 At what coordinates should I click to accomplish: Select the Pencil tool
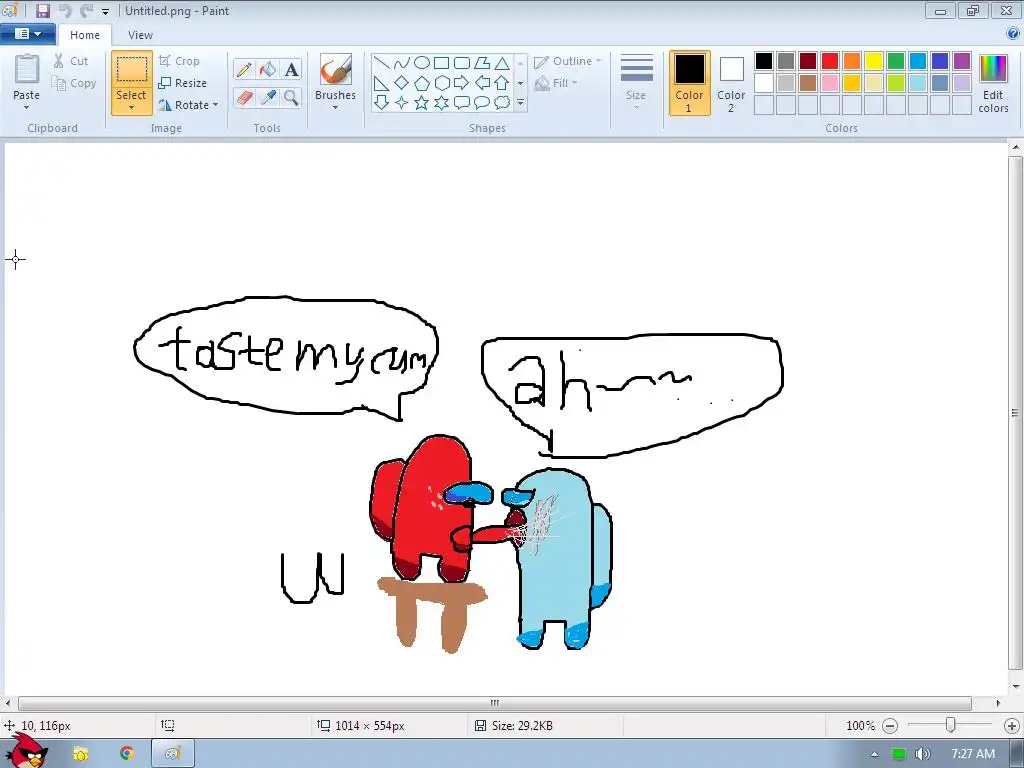(244, 69)
